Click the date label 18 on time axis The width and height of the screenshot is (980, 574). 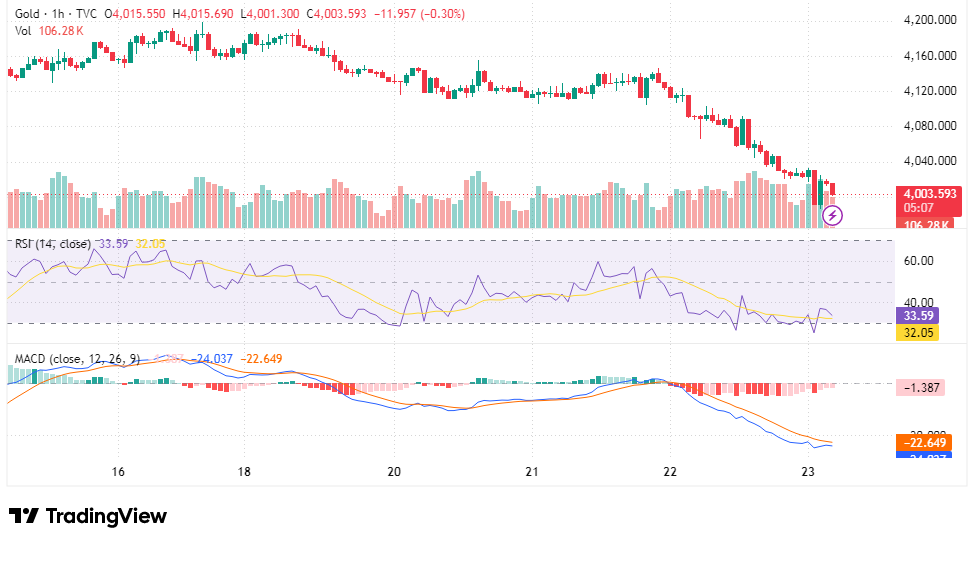[x=244, y=471]
